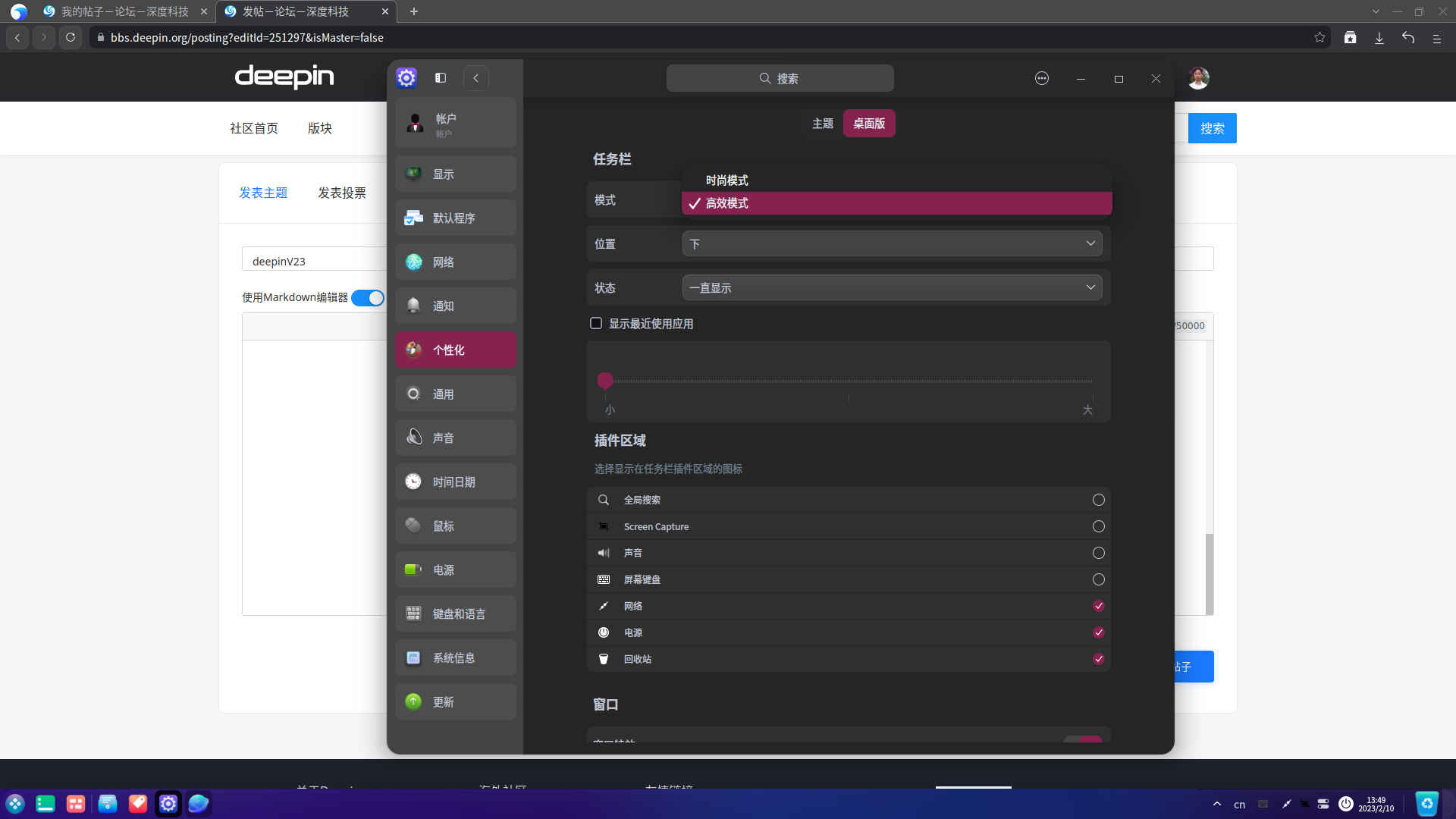Select 时尚模式 from the mode list
This screenshot has width=1456, height=819.
pyautogui.click(x=726, y=180)
